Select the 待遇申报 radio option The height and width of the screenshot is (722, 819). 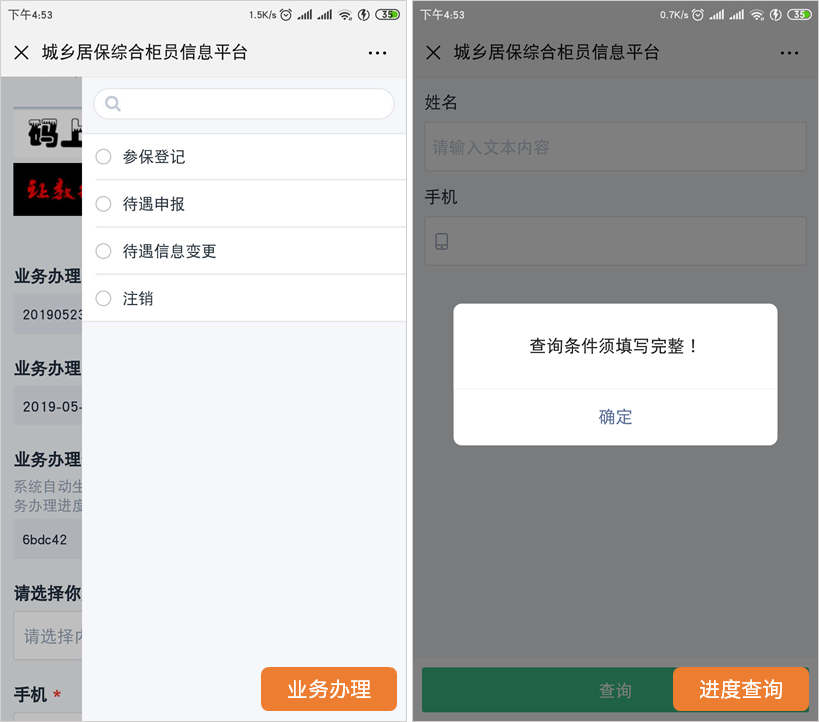(x=103, y=204)
